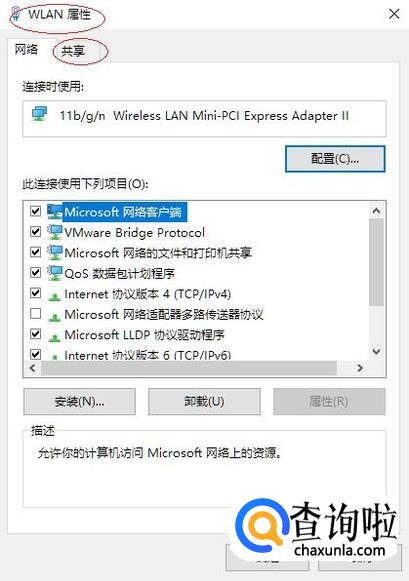Select the 网络 tab

26,49
